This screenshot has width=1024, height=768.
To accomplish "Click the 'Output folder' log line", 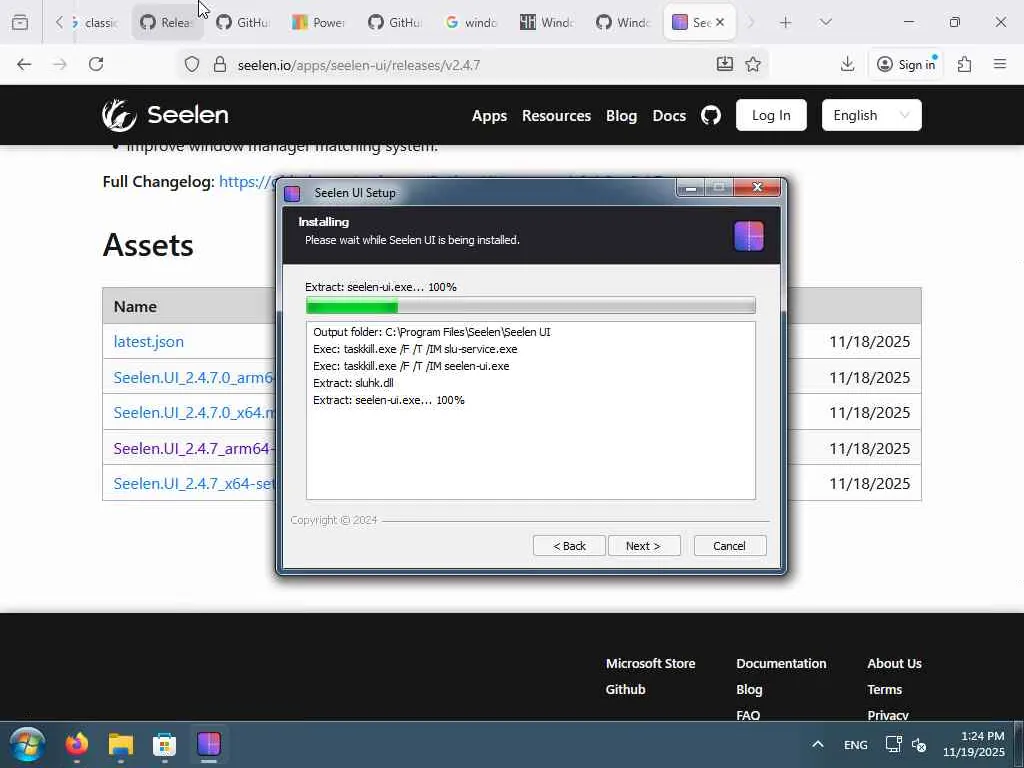I will (432, 332).
